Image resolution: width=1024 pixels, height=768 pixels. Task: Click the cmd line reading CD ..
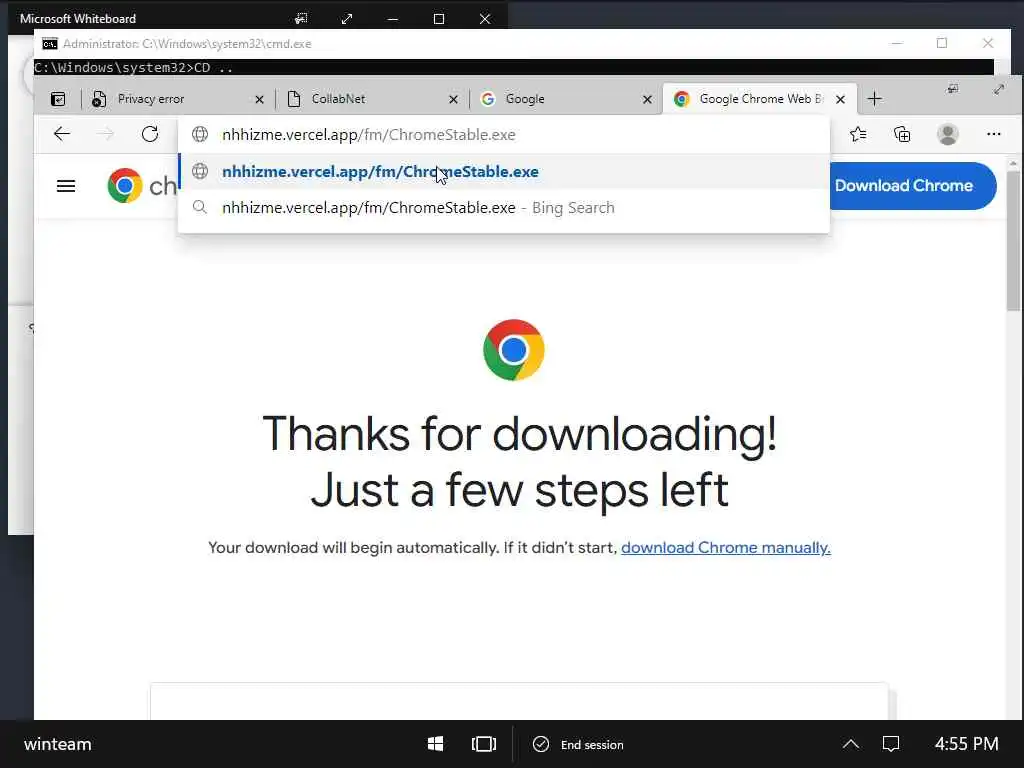[x=133, y=67]
